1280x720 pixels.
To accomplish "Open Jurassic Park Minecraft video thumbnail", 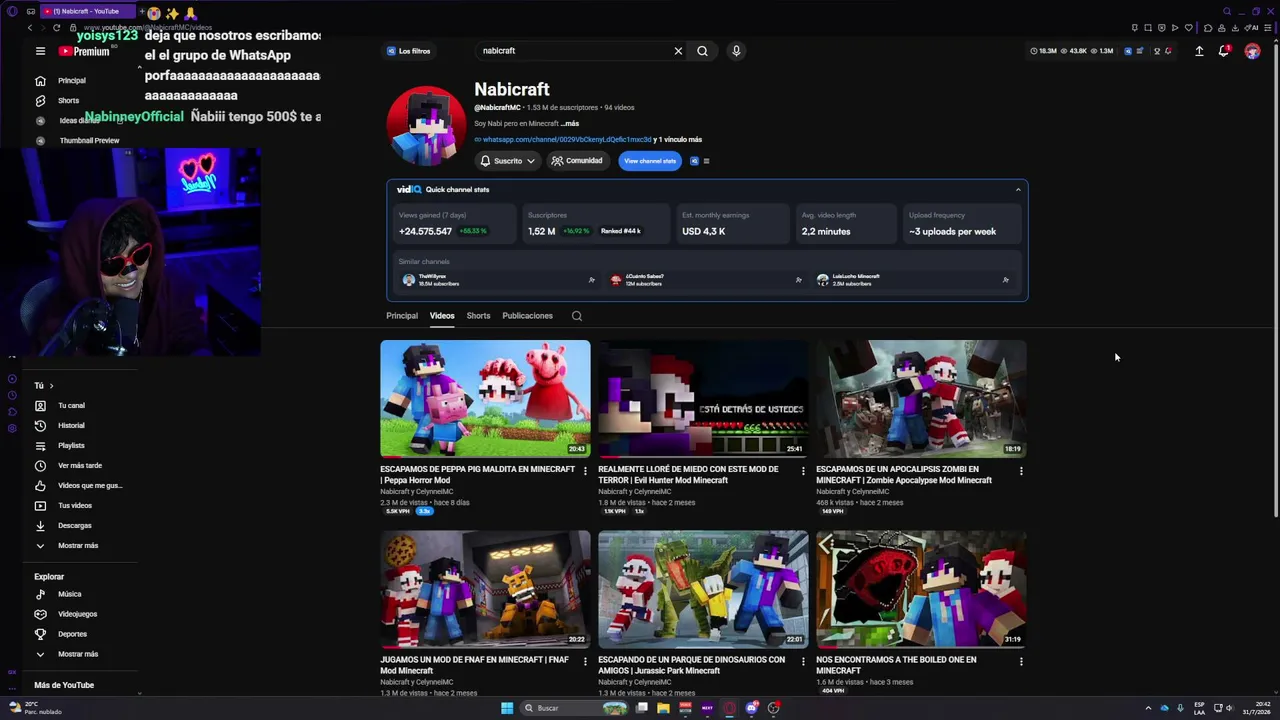I will [x=703, y=589].
